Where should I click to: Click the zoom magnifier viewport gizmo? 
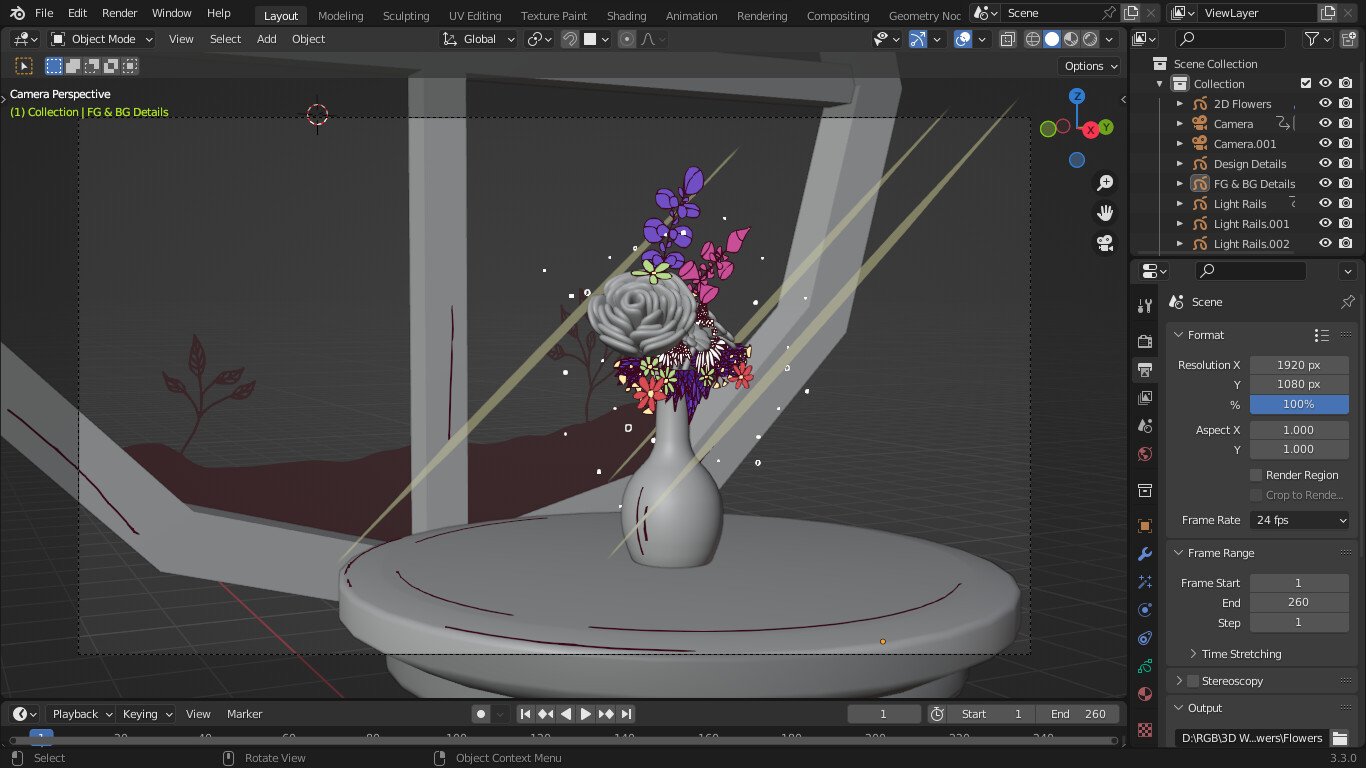[1105, 183]
